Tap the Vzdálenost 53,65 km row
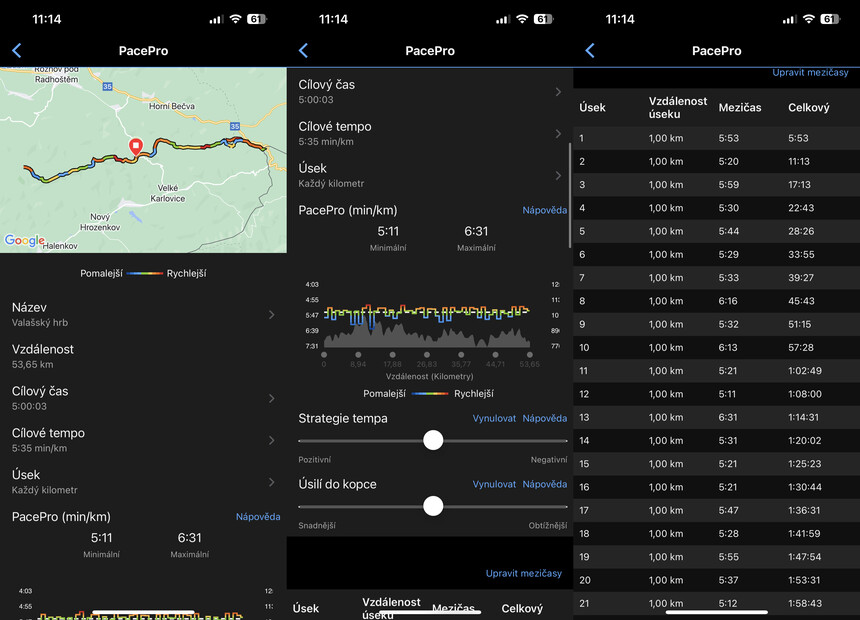This screenshot has height=620, width=860. [x=143, y=356]
